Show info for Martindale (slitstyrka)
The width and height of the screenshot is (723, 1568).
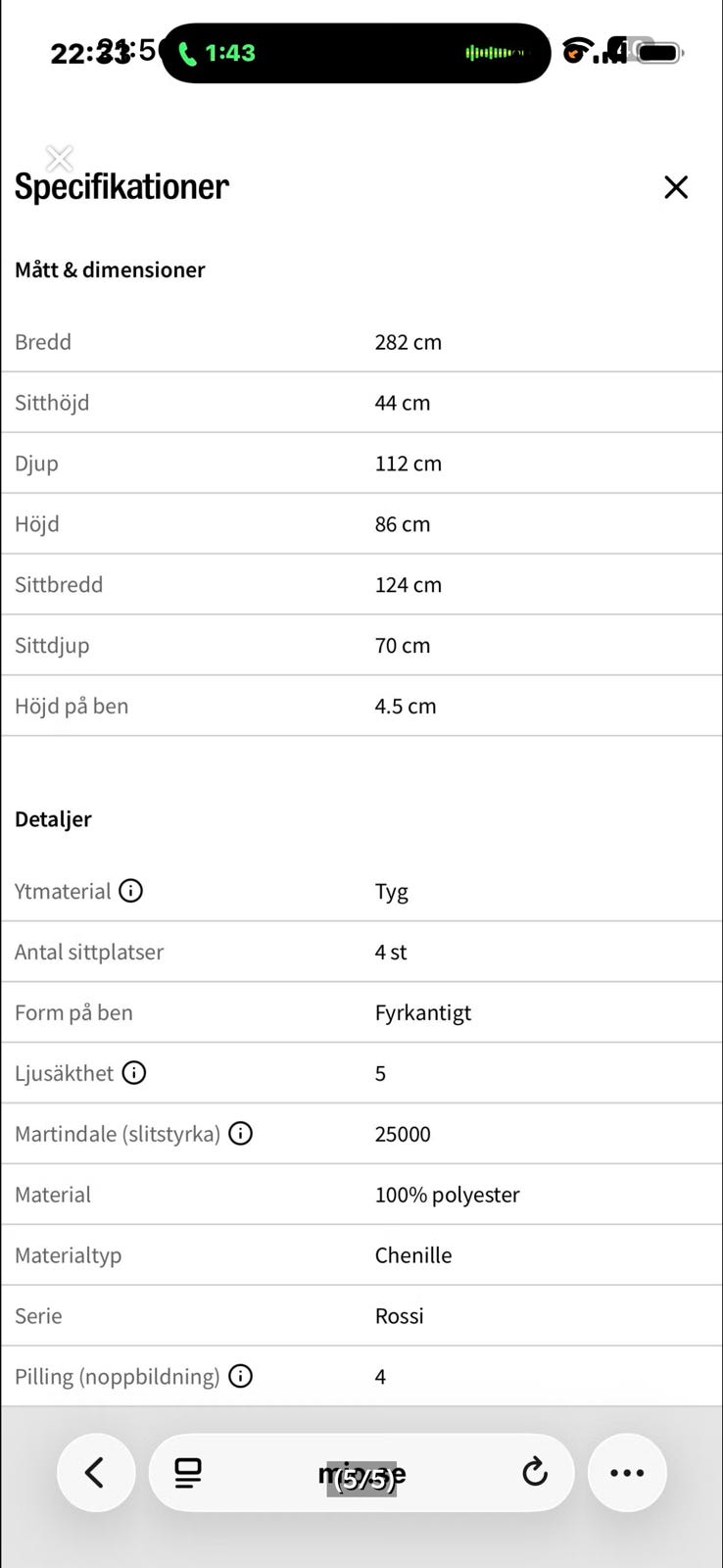(240, 1134)
